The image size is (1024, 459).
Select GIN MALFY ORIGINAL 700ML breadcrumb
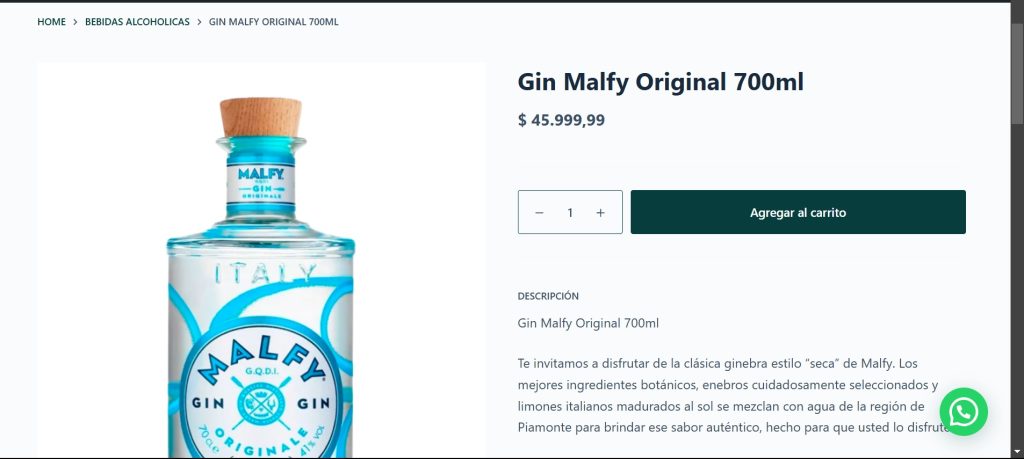(274, 22)
